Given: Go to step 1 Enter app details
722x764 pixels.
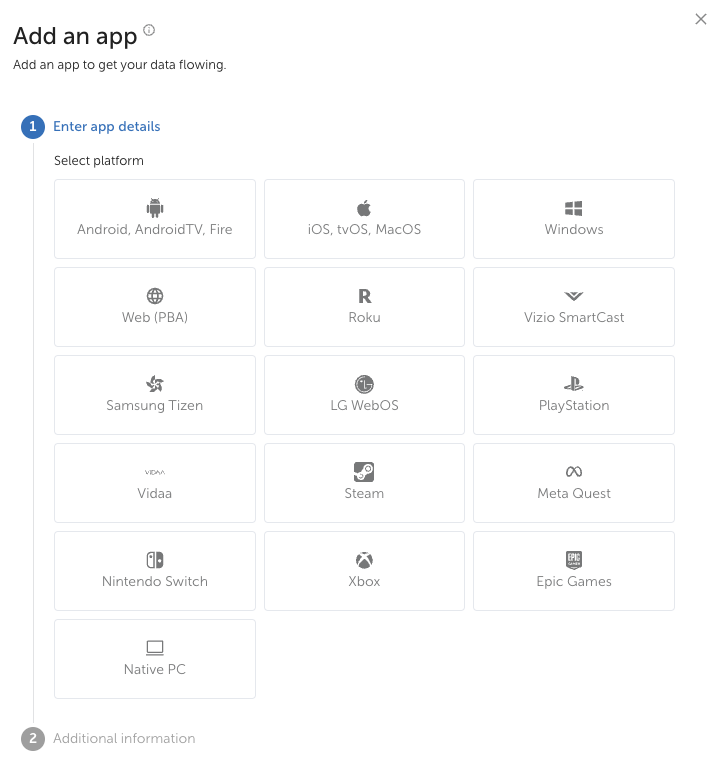Looking at the screenshot, I should [x=106, y=127].
